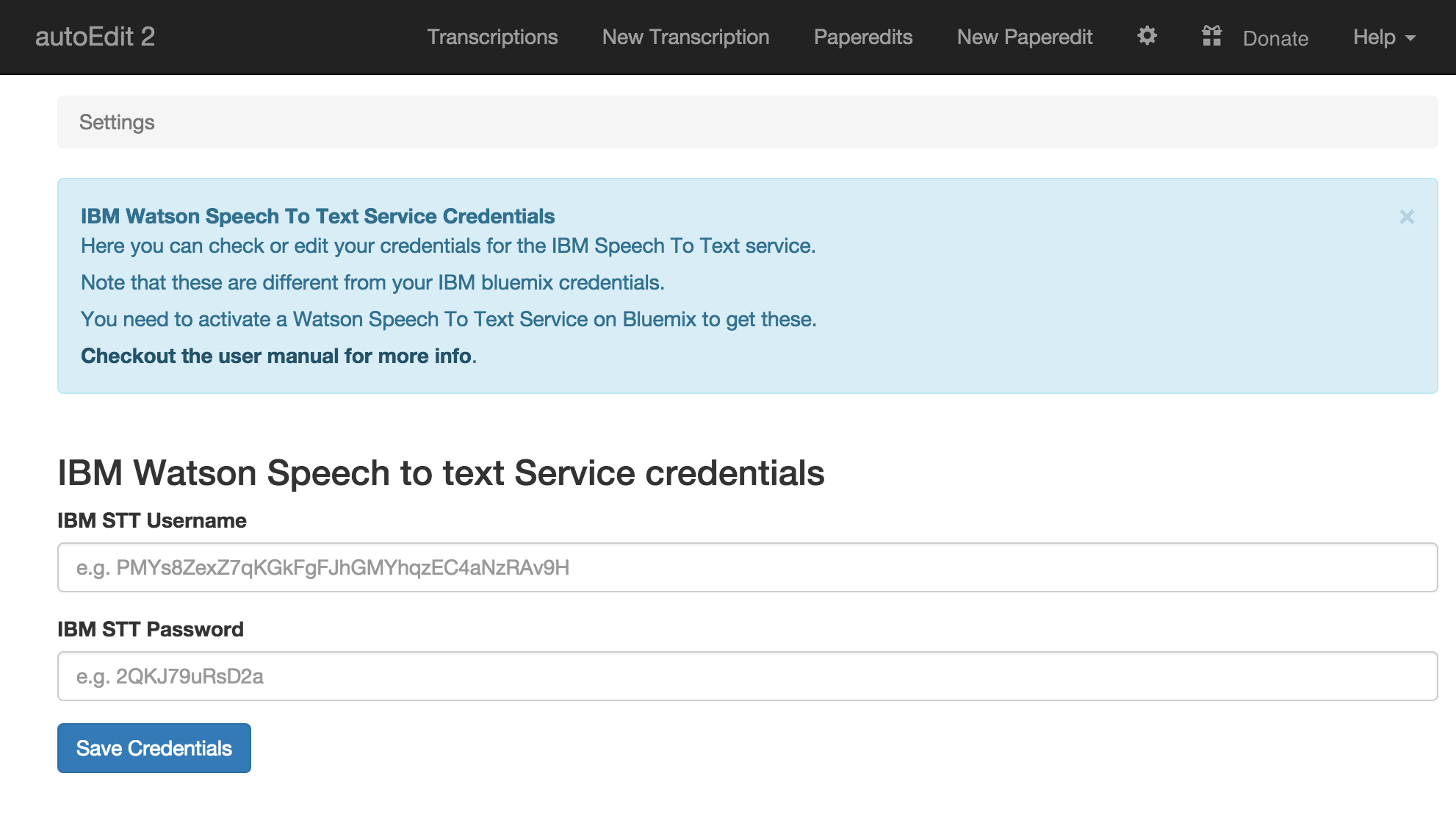Click the Settings breadcrumb label
This screenshot has width=1456, height=829.
pos(117,122)
